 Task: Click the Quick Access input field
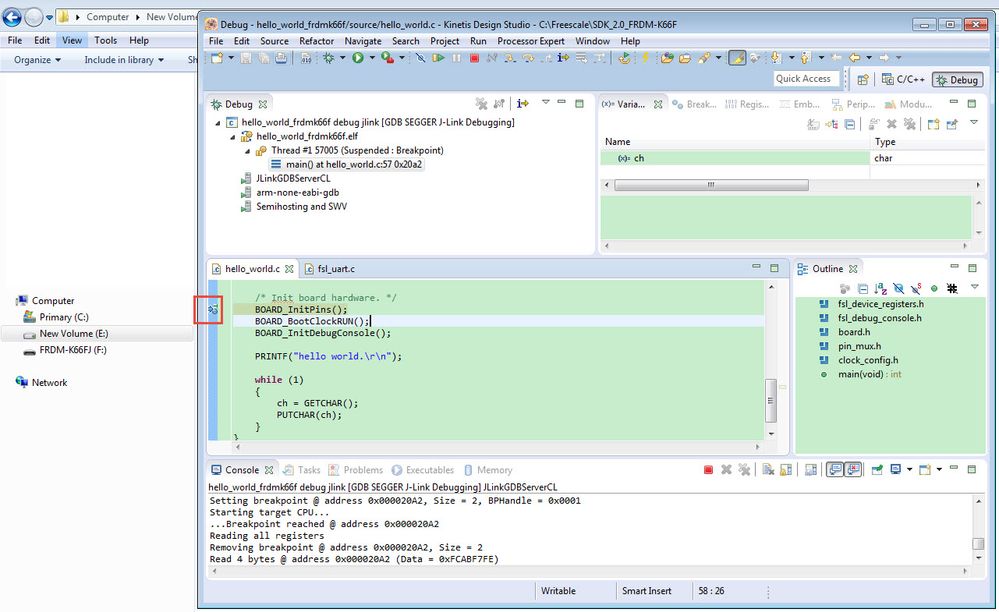[806, 78]
